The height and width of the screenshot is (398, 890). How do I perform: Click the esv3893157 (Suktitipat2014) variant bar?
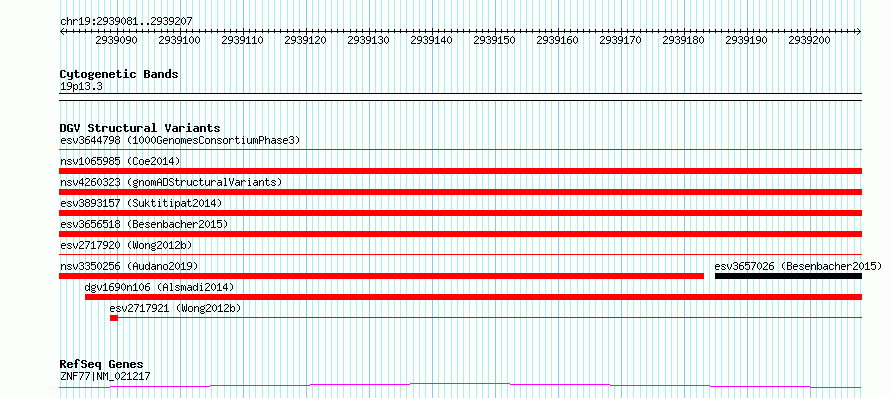click(460, 213)
